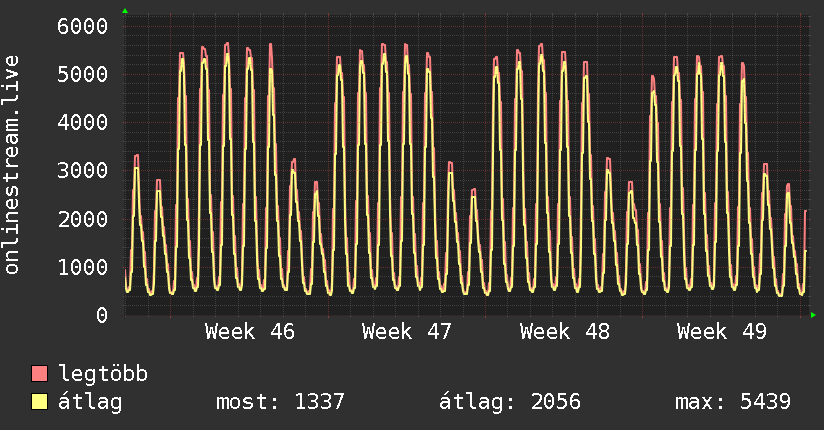Click the Week 49 x-axis label
Screen dimensions: 824x430
(721, 332)
